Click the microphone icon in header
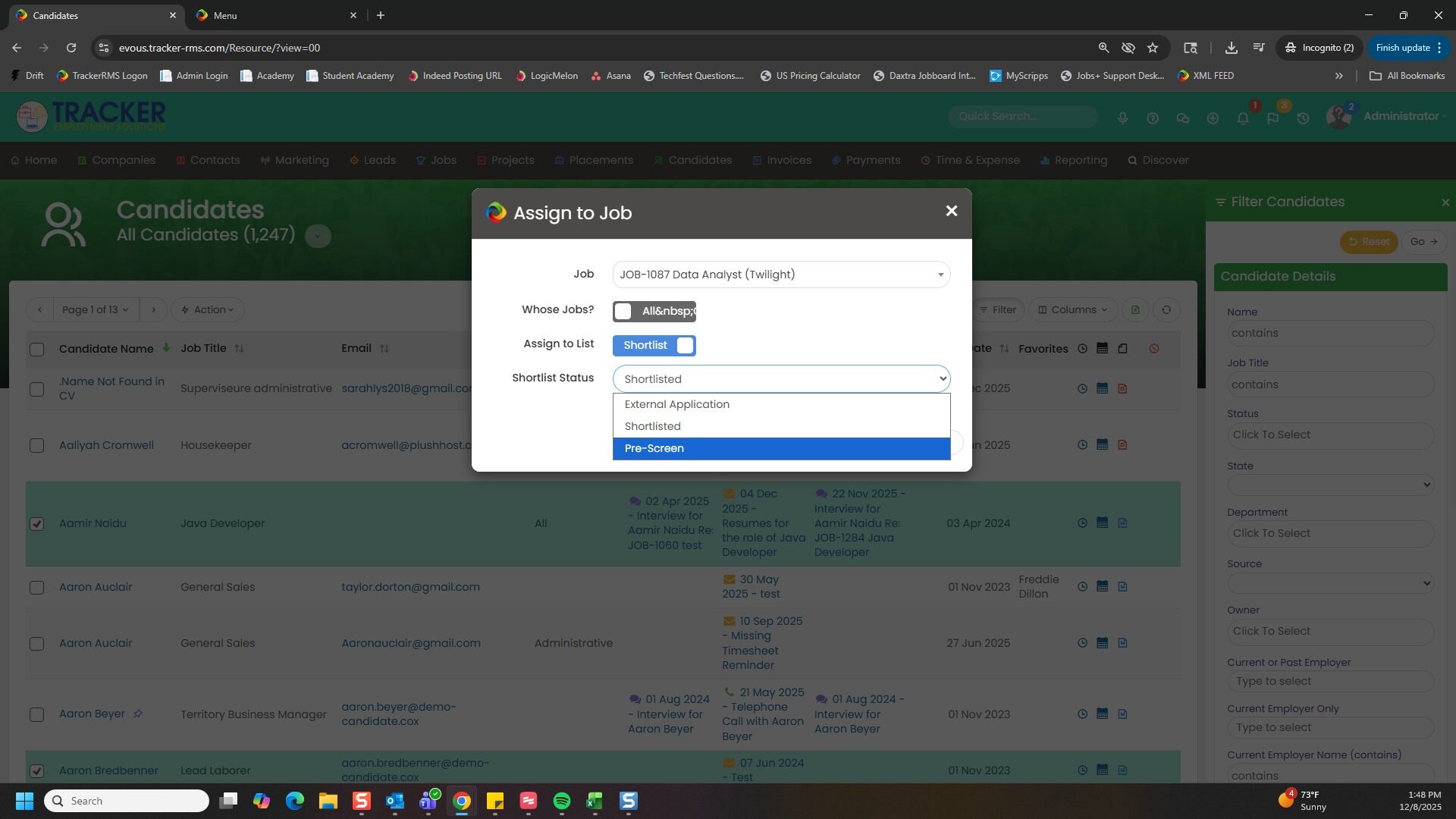 pyautogui.click(x=1122, y=118)
